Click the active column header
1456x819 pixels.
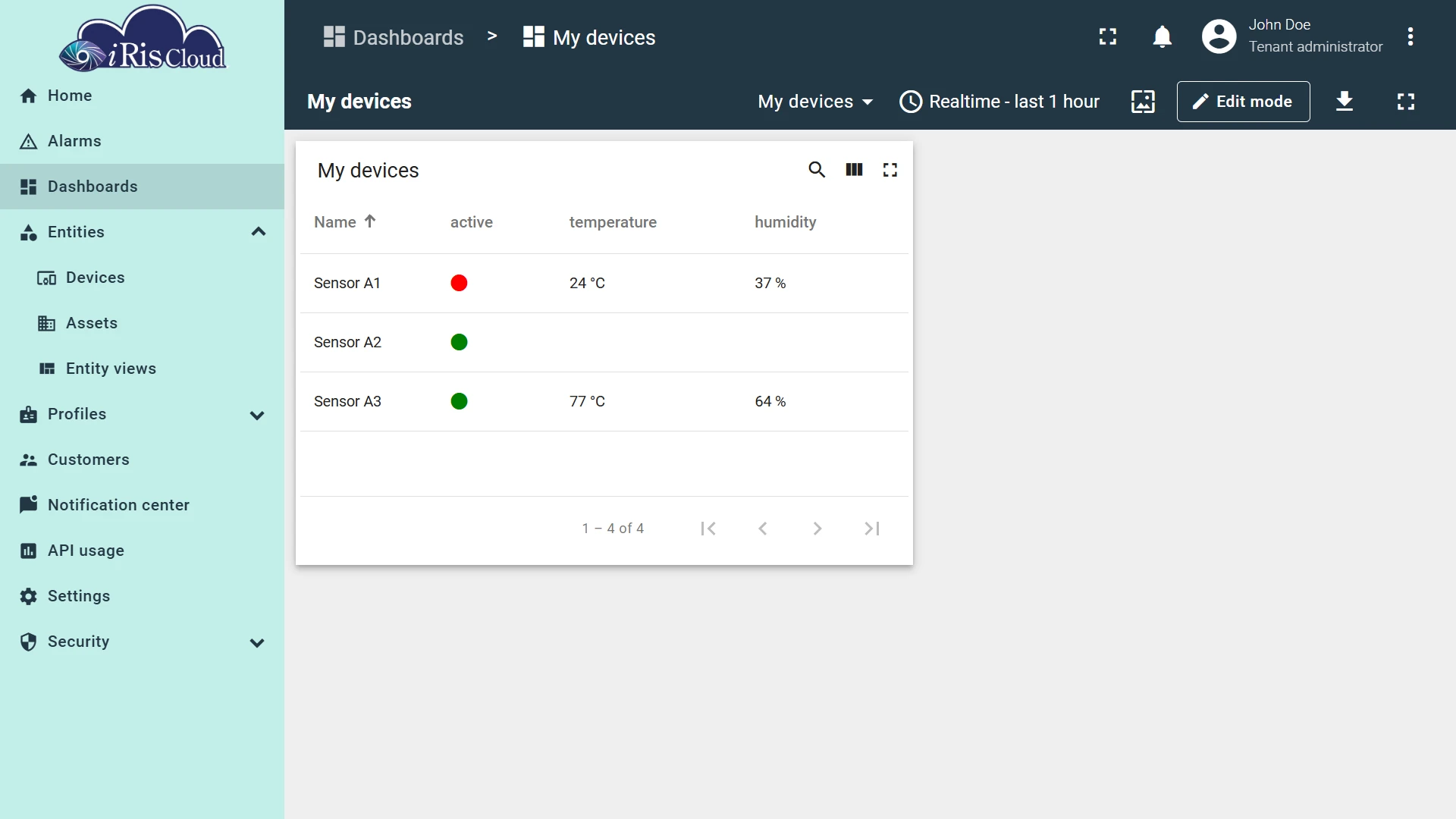point(471,222)
